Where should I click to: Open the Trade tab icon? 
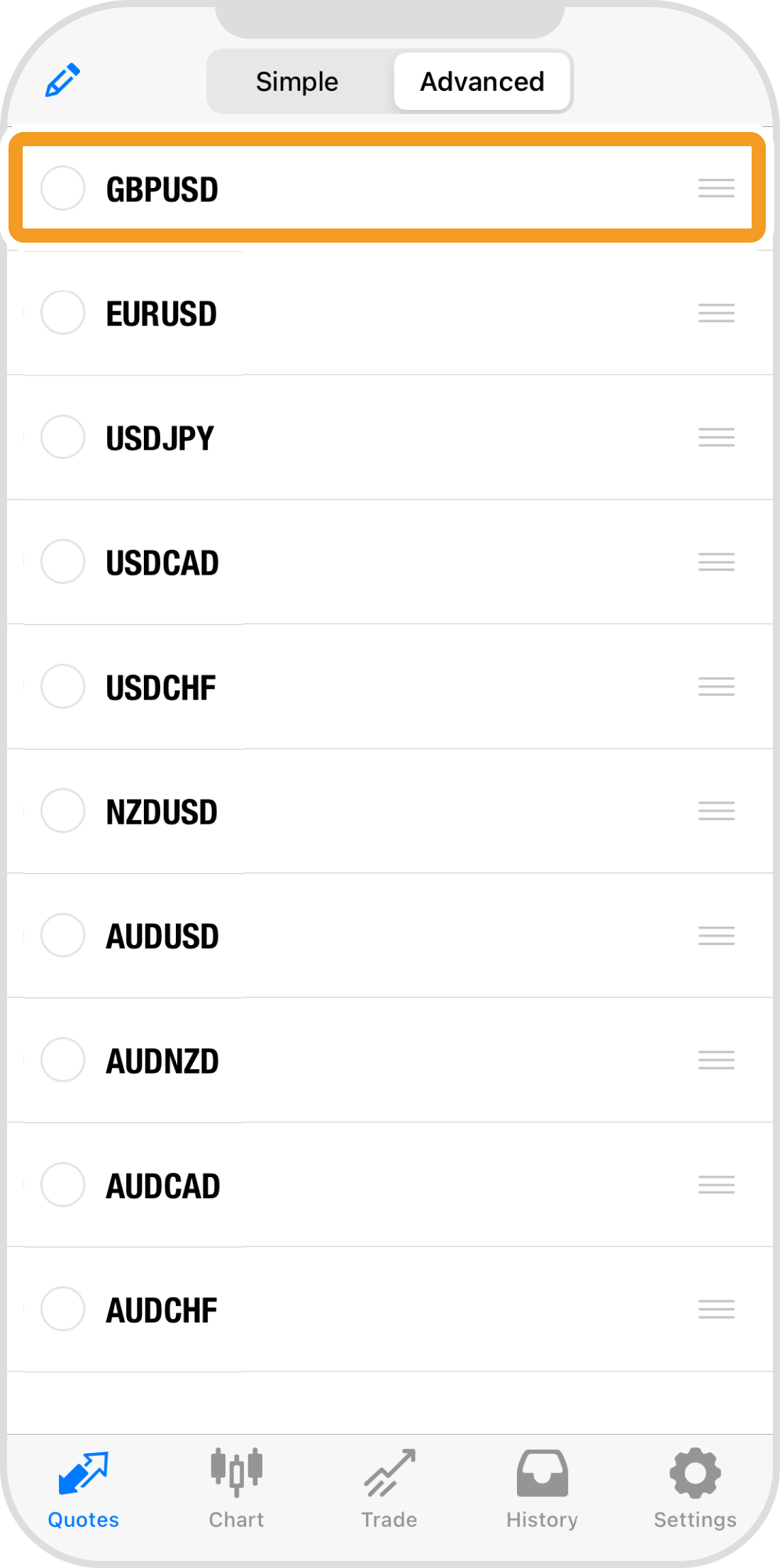pyautogui.click(x=389, y=1472)
